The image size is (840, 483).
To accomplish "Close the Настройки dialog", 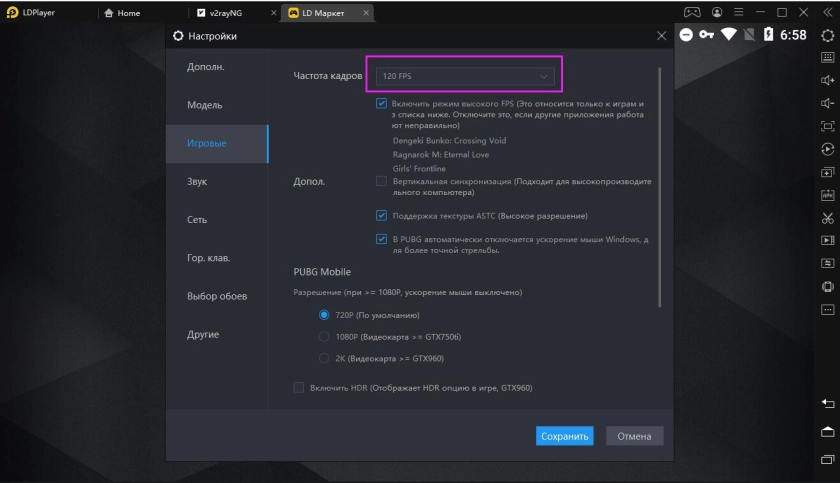I will 662,36.
